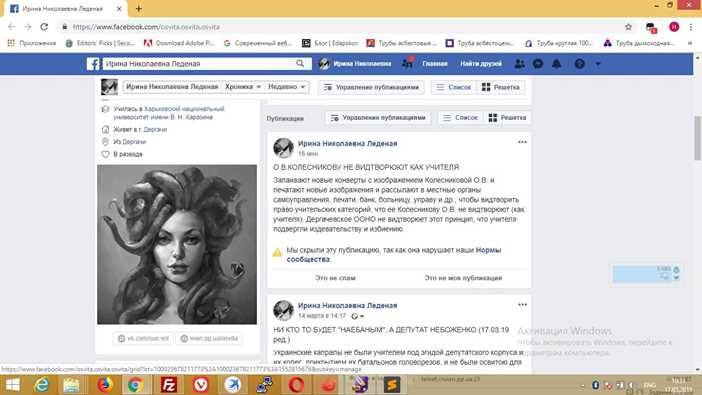Screen dimensions: 702x395
Task: Click Это не спам button
Action: 335,278
